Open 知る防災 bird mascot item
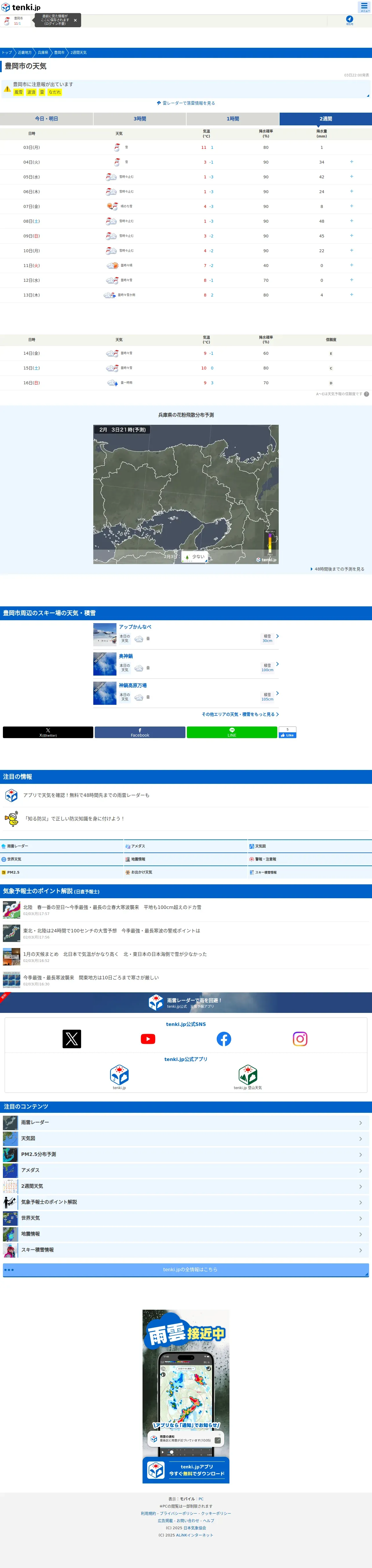The width and height of the screenshot is (372, 1568). point(186,819)
